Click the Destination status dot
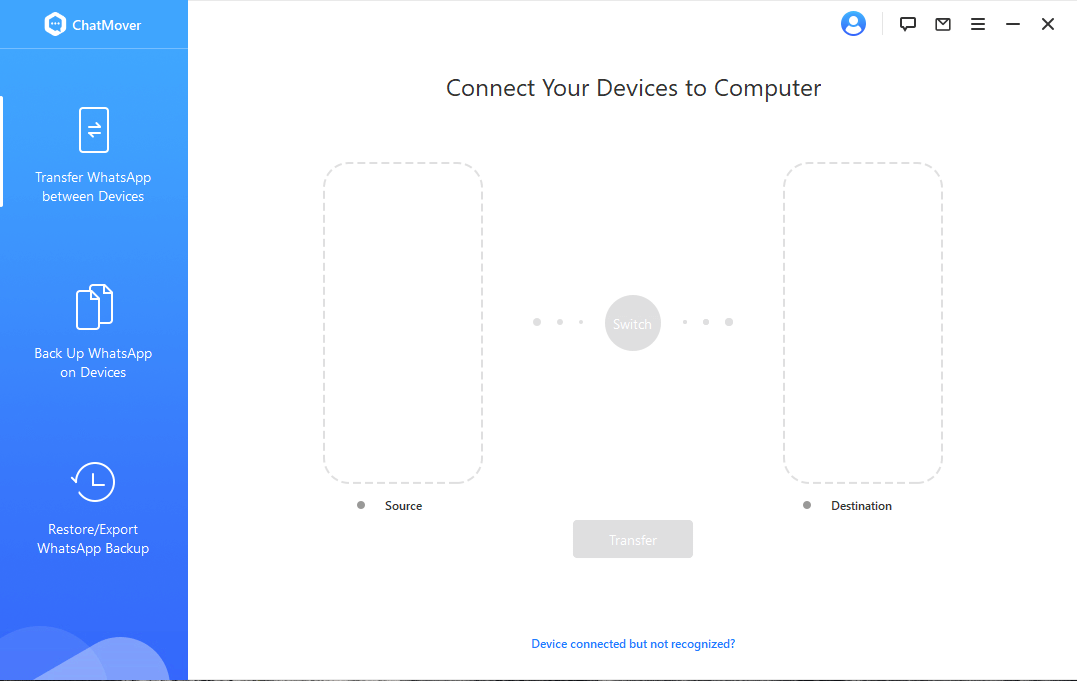Image resolution: width=1077 pixels, height=681 pixels. pos(807,505)
